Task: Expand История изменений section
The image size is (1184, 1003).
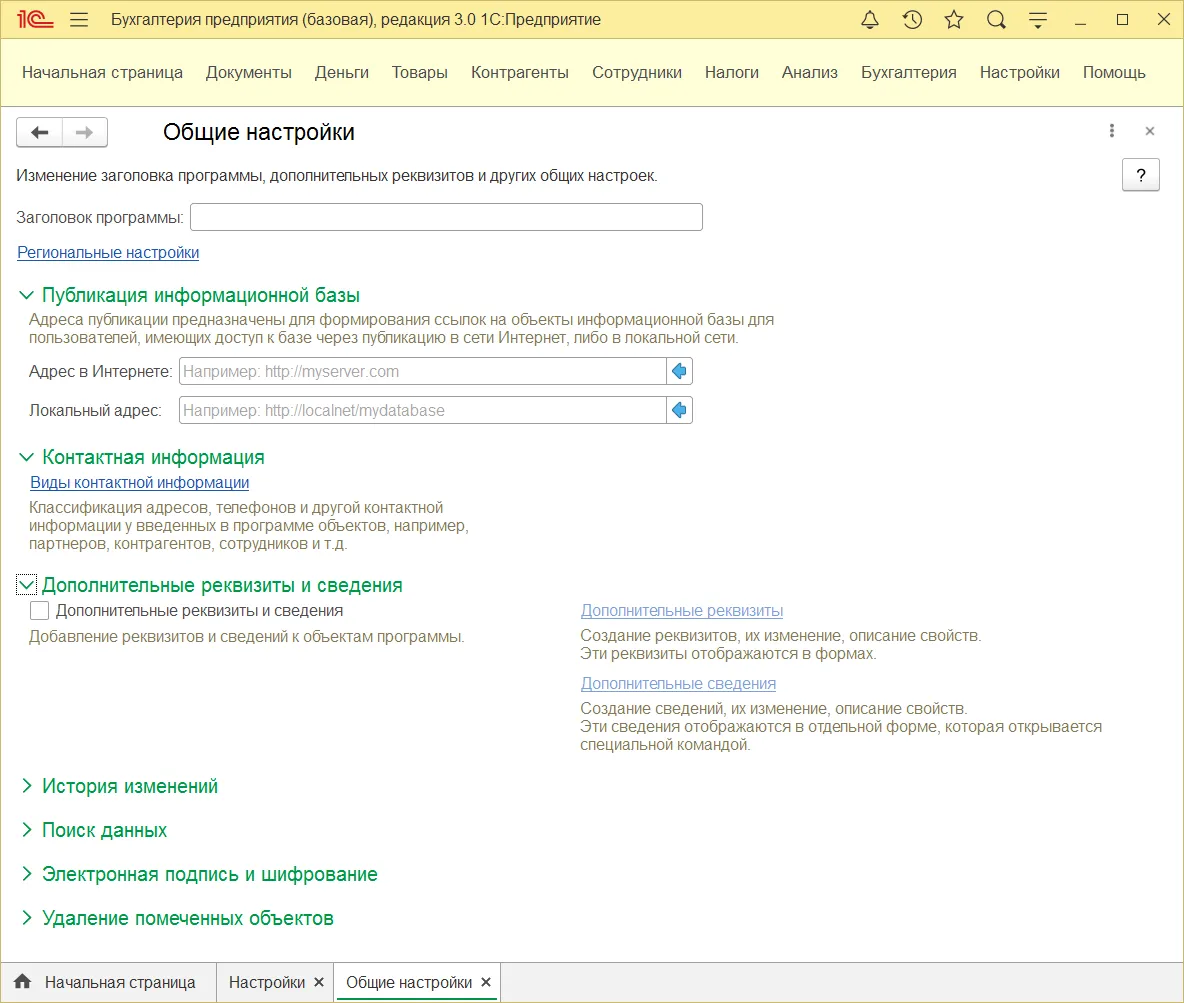Action: click(26, 786)
